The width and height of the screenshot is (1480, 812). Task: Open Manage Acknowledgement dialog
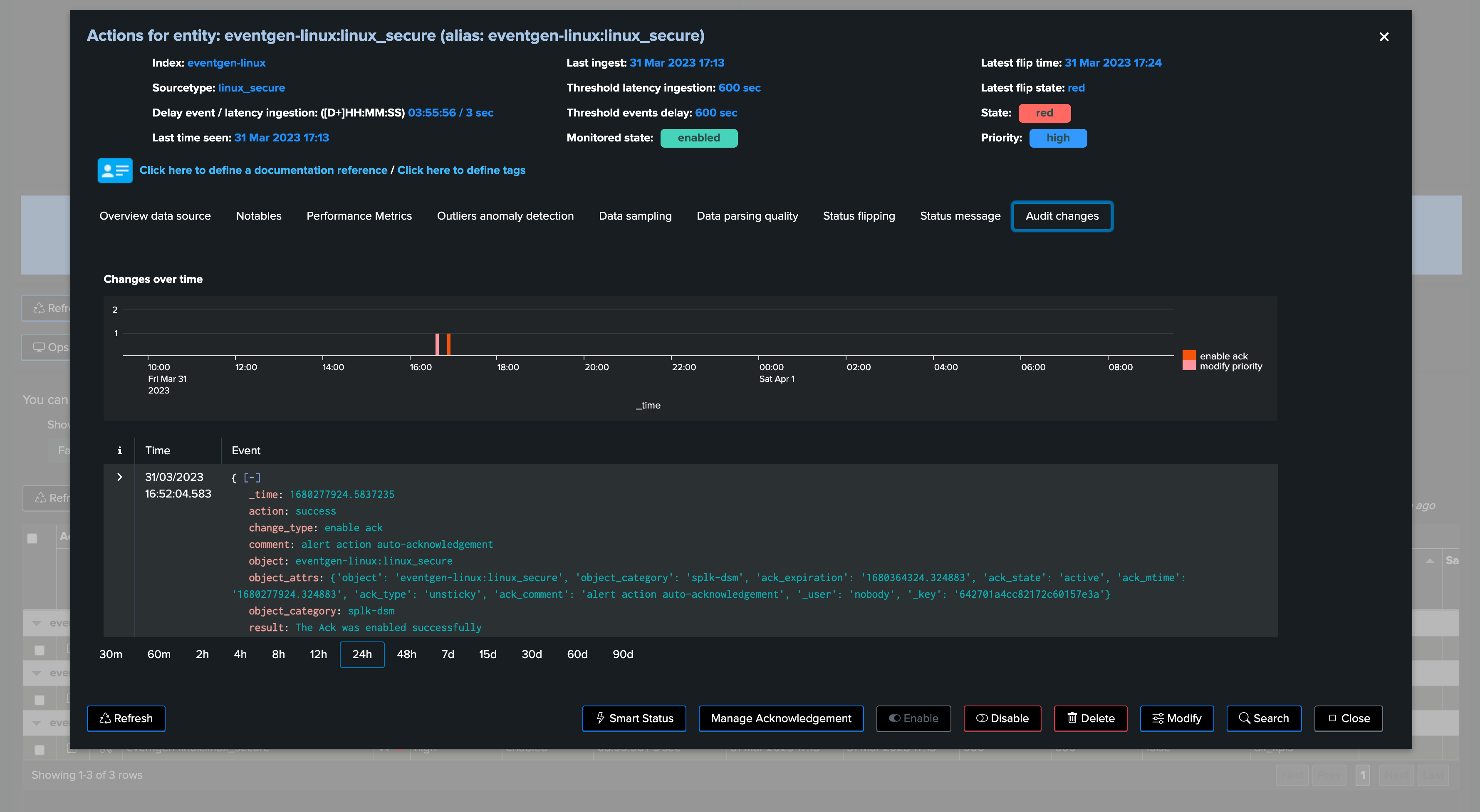coord(780,718)
